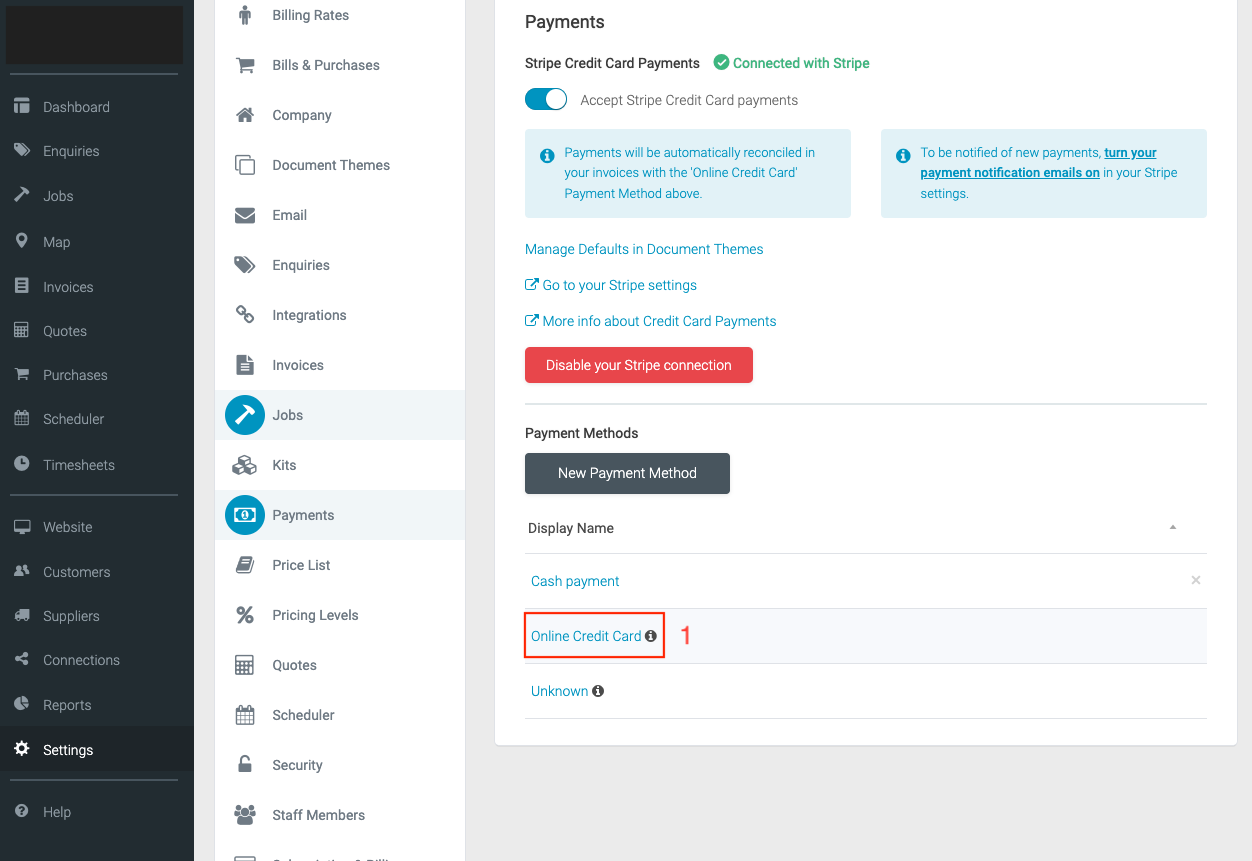This screenshot has height=861, width=1252.
Task: Open Quotes in settings menu
Action: click(x=340, y=665)
